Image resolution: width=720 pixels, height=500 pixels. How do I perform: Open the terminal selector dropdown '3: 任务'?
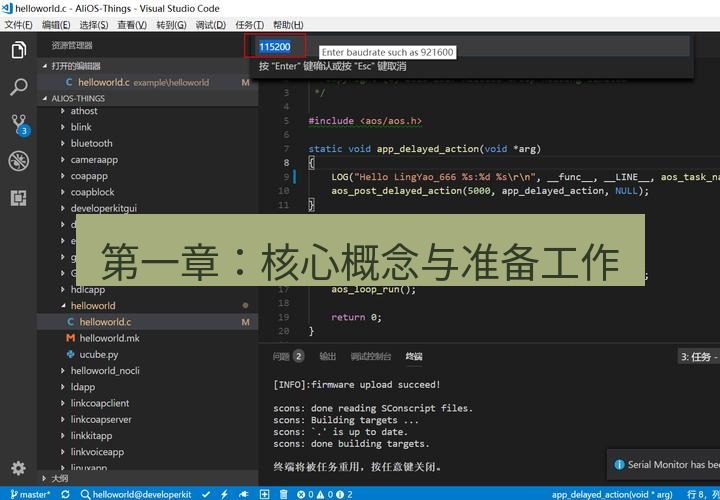click(698, 357)
